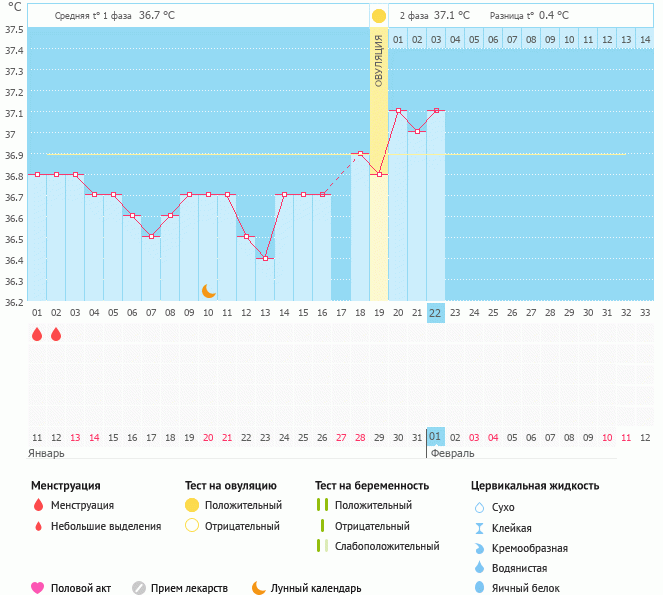Click the Лунный календарь moon icon in legend

click(x=259, y=588)
